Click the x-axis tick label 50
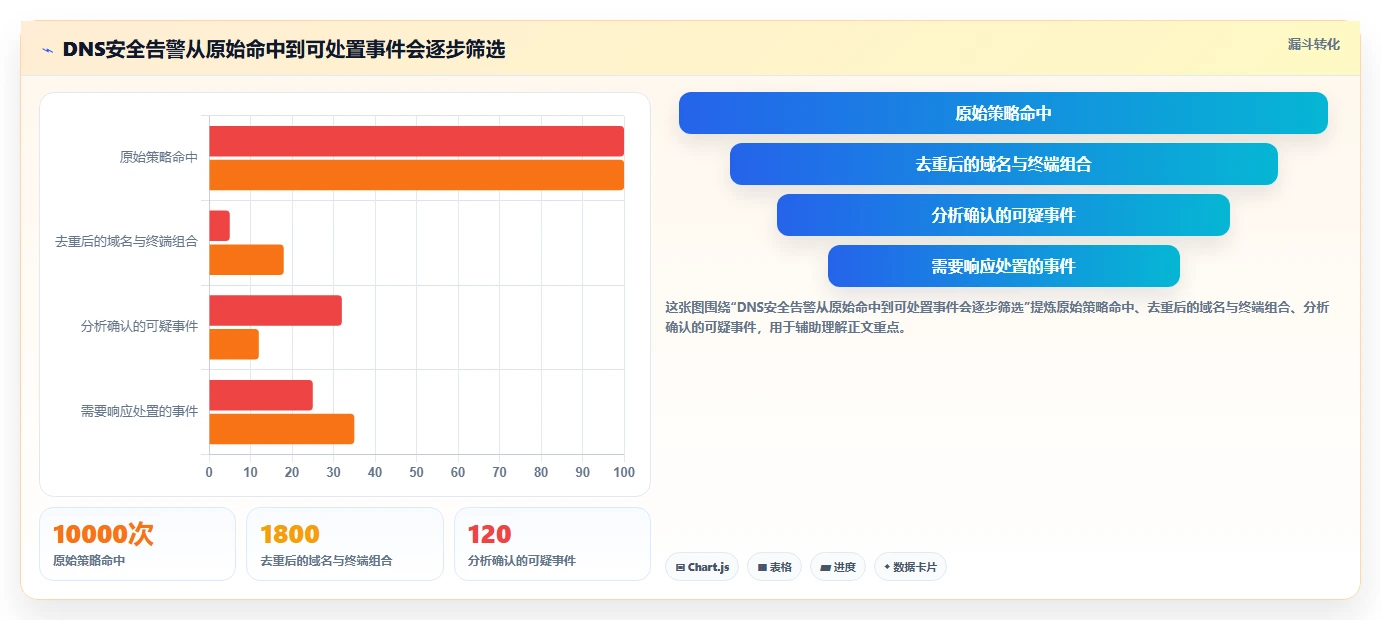The height and width of the screenshot is (620, 1381). pos(416,472)
